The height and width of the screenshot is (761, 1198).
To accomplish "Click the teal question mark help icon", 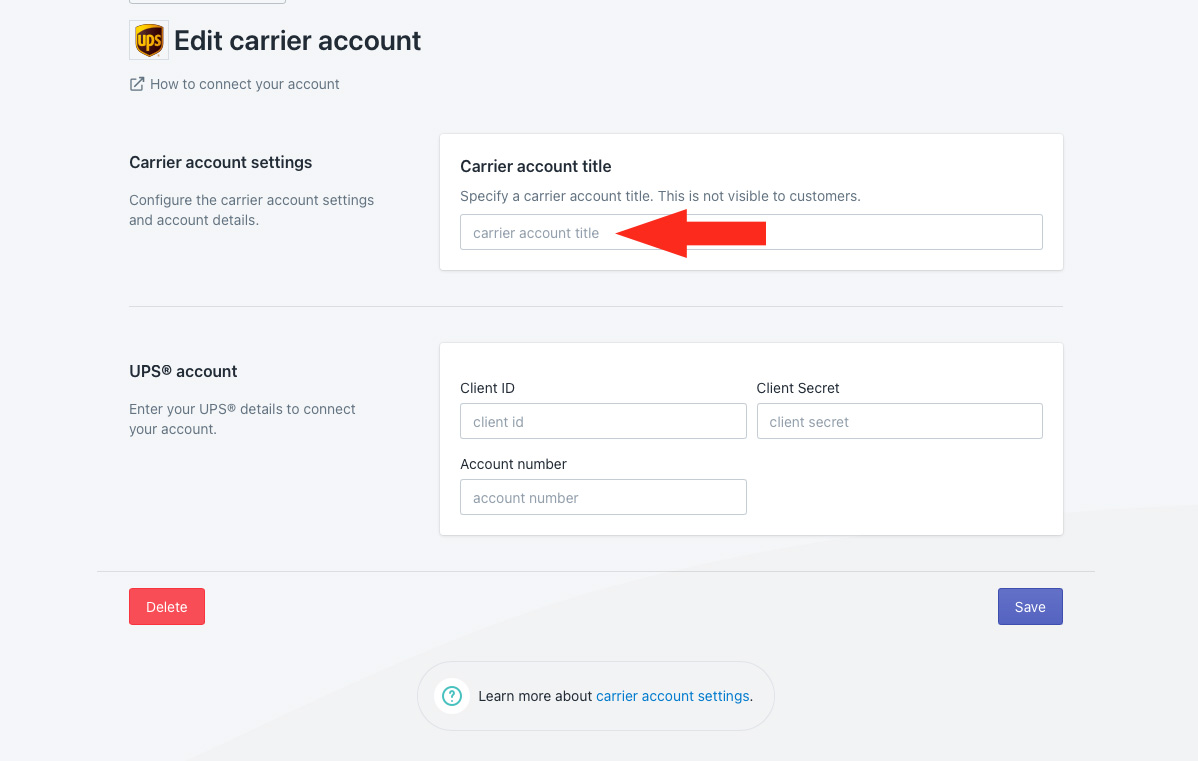I will (452, 696).
